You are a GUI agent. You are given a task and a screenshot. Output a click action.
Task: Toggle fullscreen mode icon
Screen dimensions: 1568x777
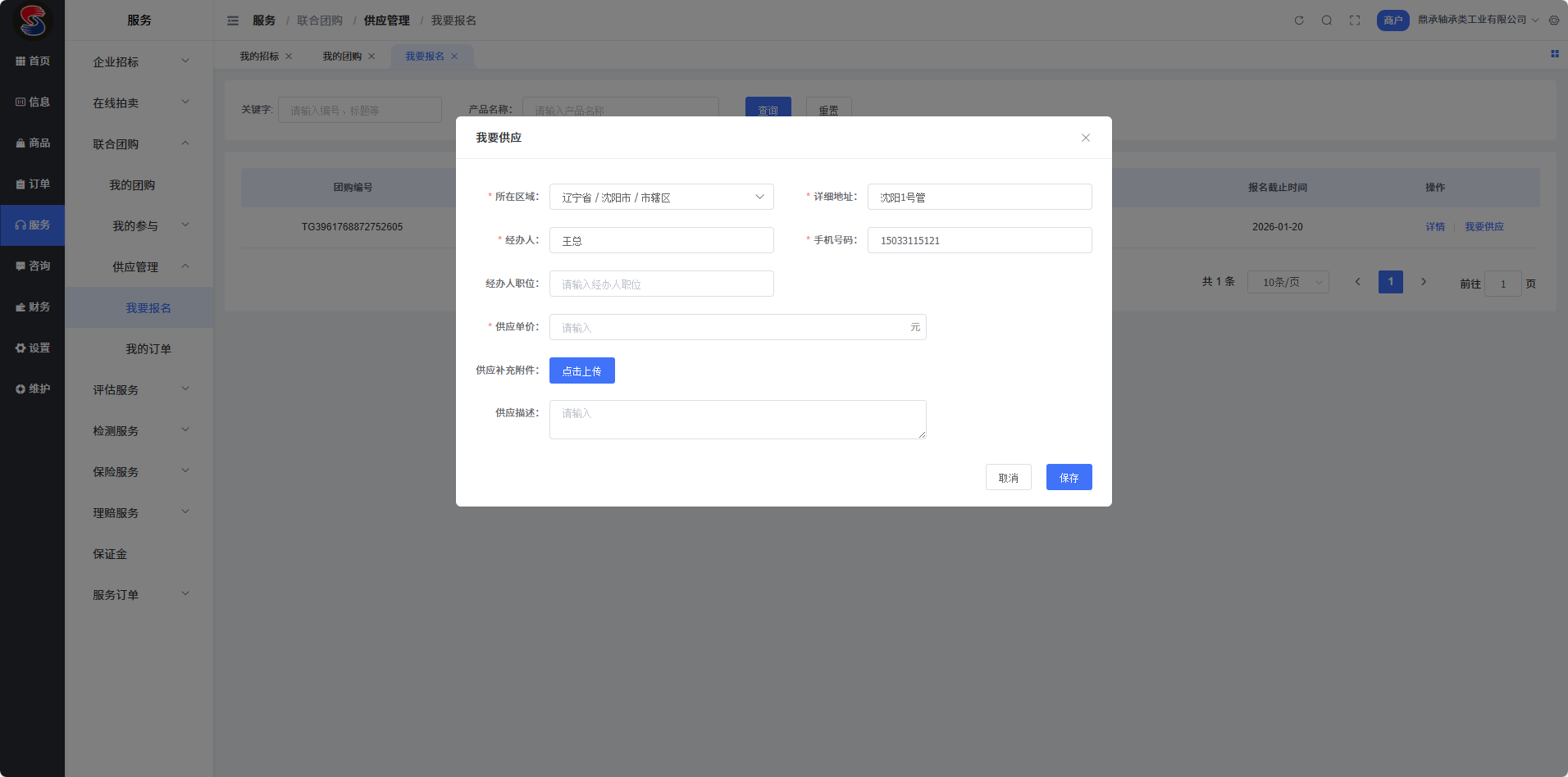coord(1355,20)
